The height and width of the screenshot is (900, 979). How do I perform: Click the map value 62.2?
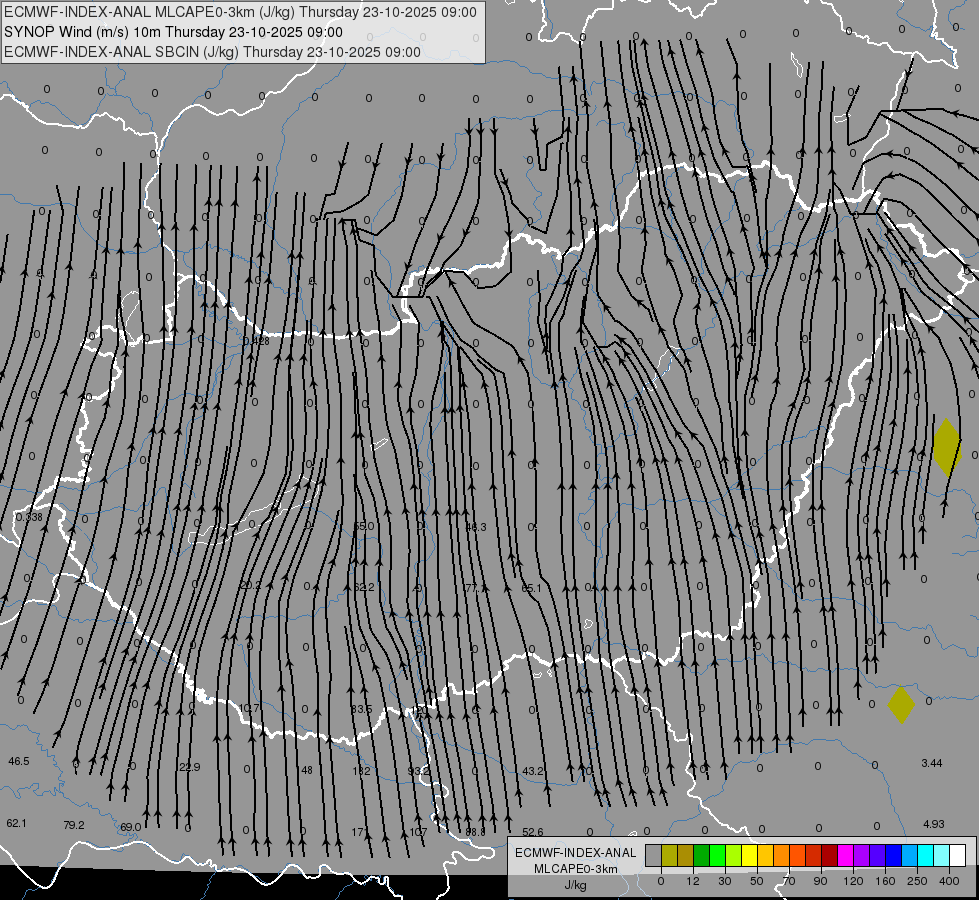(x=364, y=587)
